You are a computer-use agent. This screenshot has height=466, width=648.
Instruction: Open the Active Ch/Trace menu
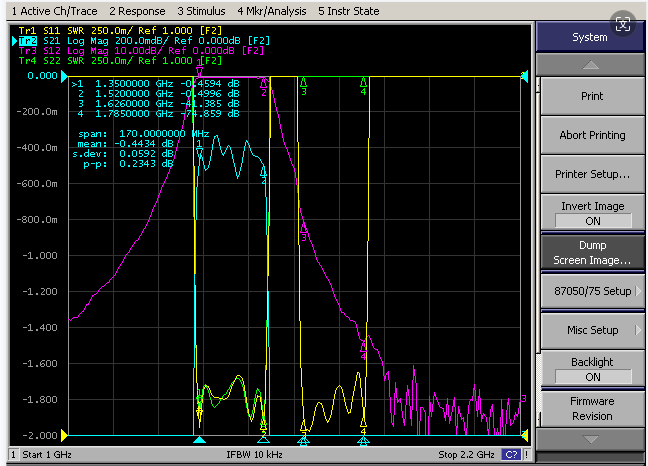[54, 11]
